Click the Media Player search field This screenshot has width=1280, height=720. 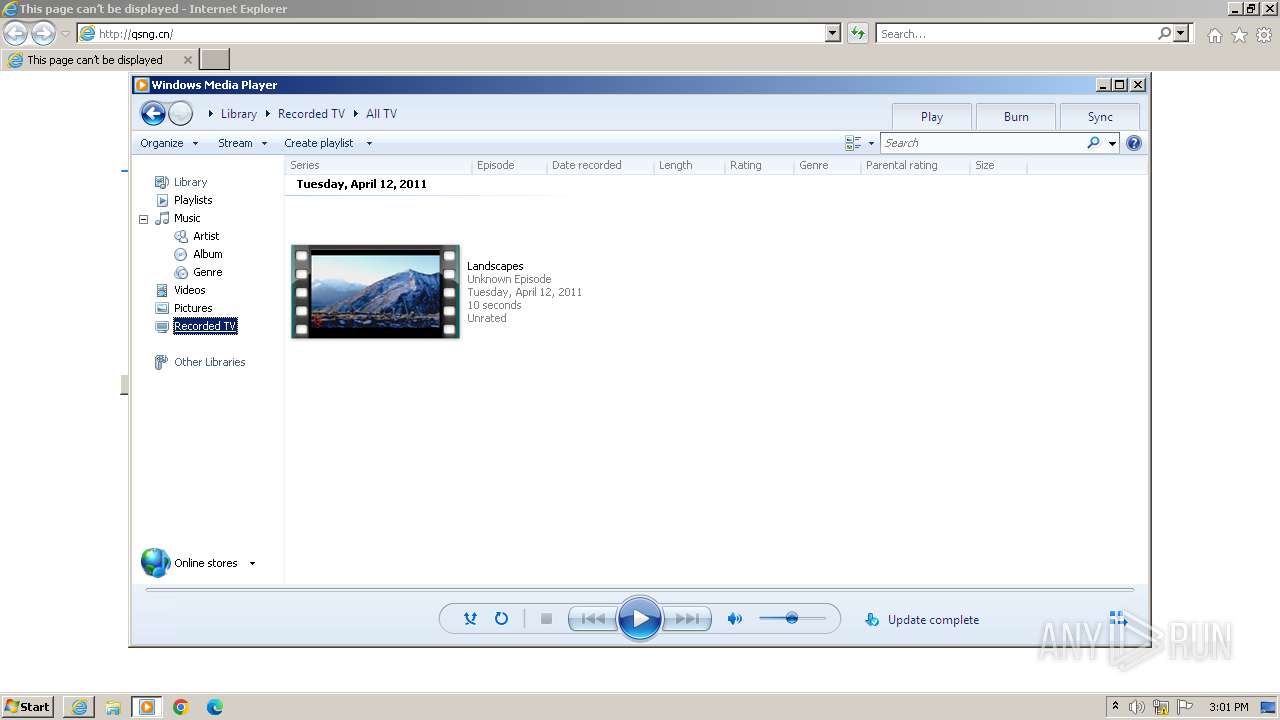[985, 143]
